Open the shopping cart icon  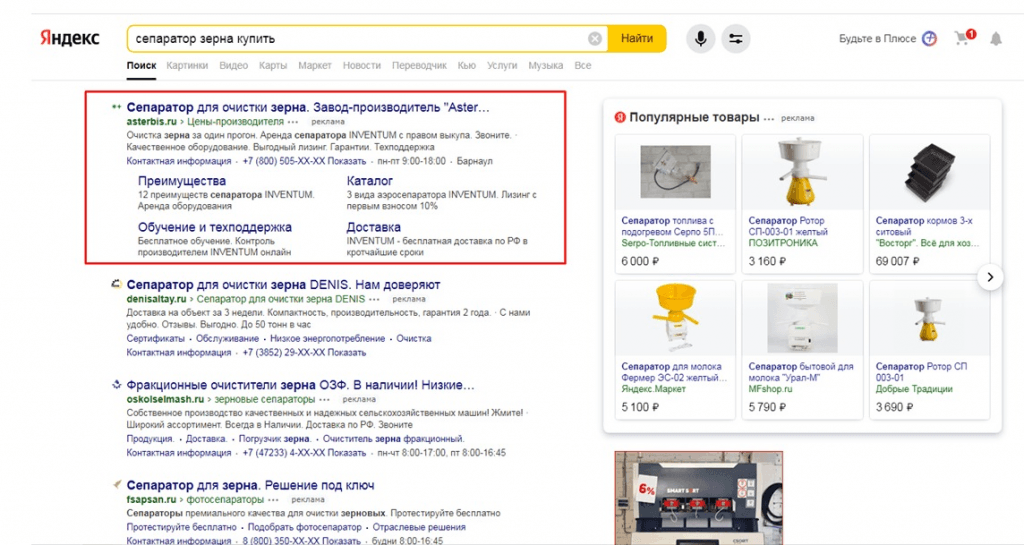tap(964, 38)
